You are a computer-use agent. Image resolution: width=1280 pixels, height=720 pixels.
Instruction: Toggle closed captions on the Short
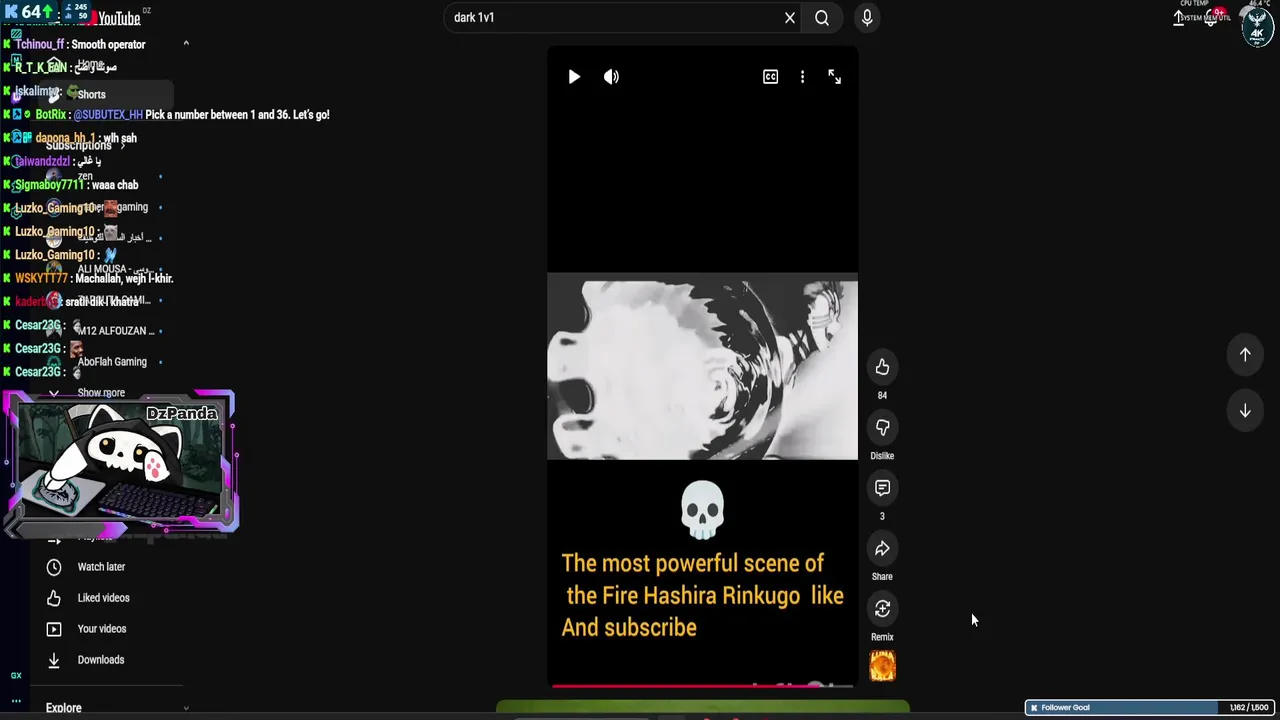point(770,77)
